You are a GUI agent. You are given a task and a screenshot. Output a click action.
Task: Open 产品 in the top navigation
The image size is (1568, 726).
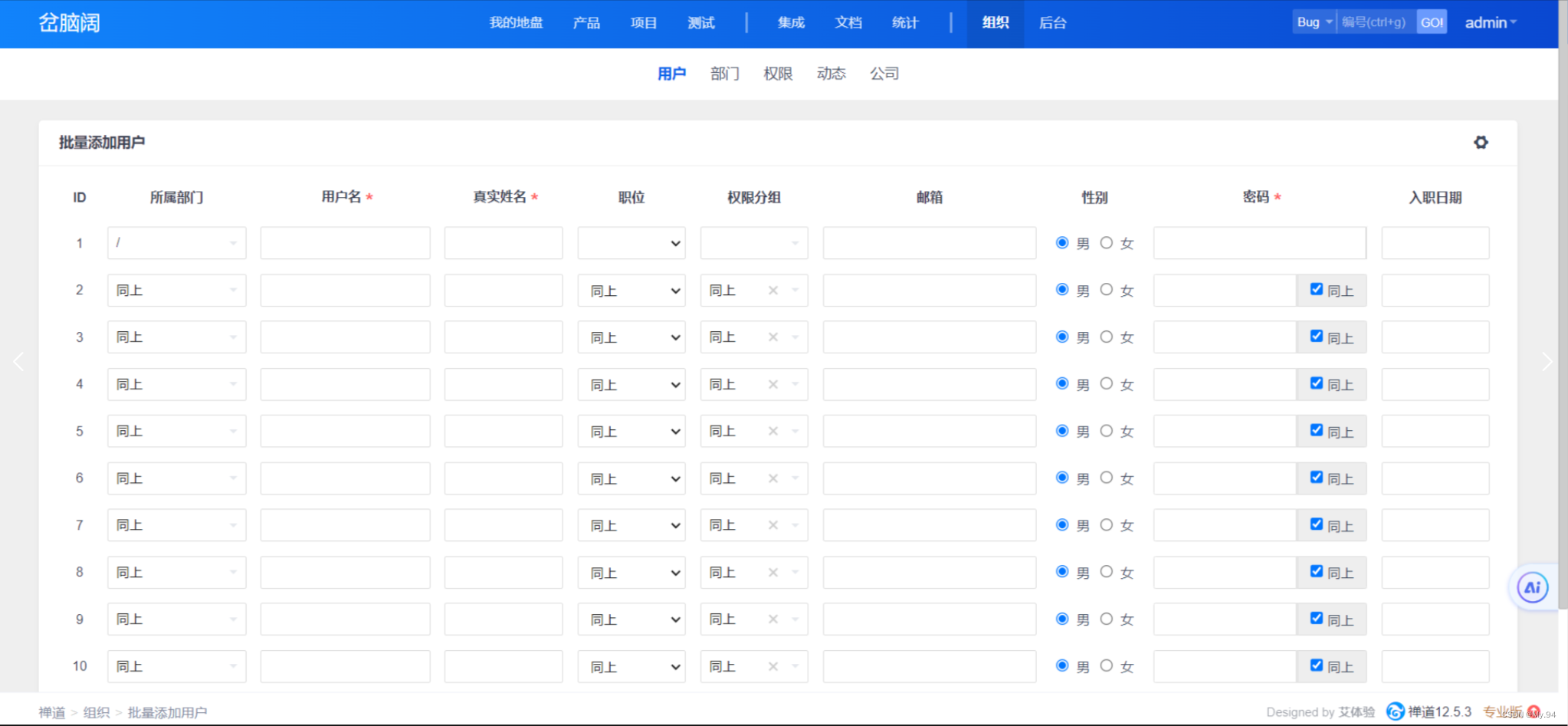point(586,22)
